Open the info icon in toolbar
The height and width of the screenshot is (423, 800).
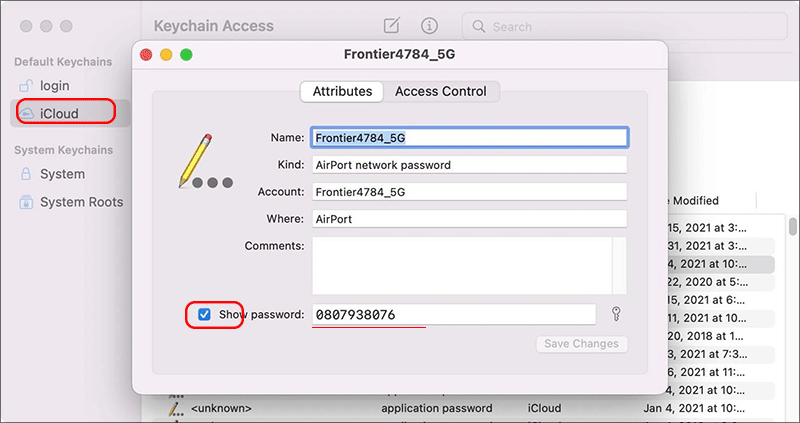(429, 26)
